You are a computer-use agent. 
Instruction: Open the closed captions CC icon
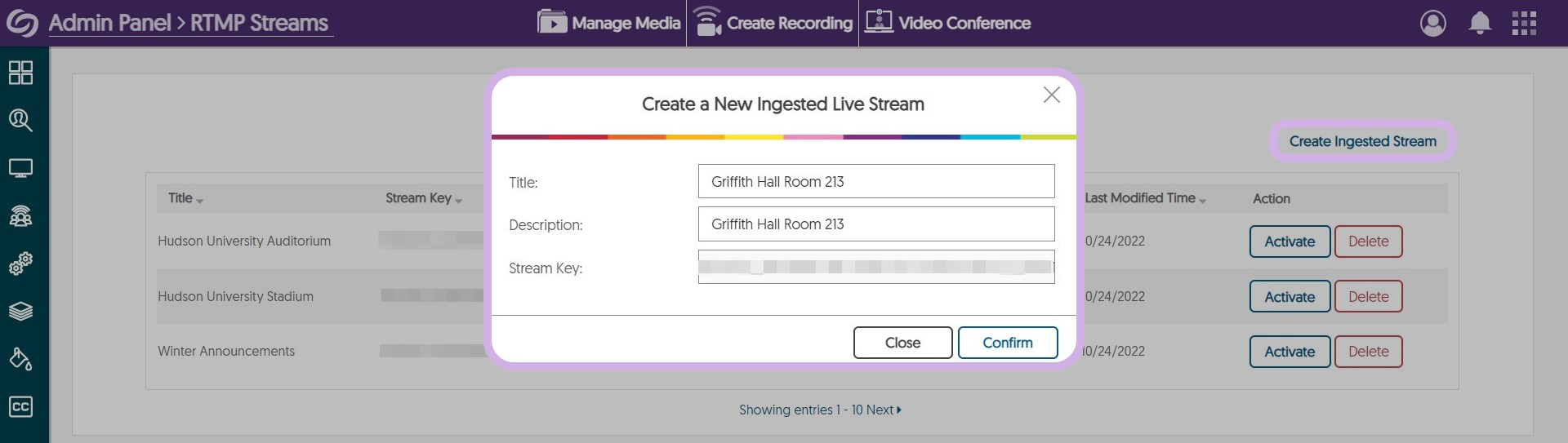[x=20, y=406]
